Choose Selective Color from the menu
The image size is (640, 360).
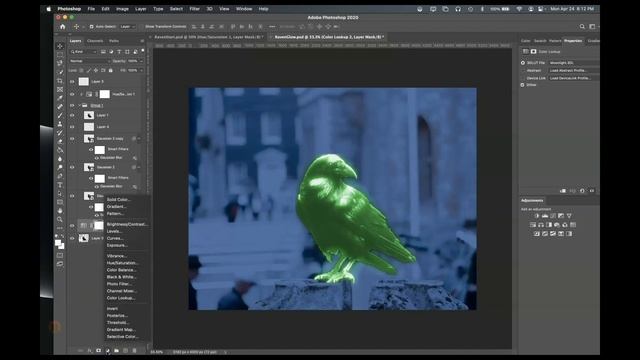pyautogui.click(x=122, y=337)
